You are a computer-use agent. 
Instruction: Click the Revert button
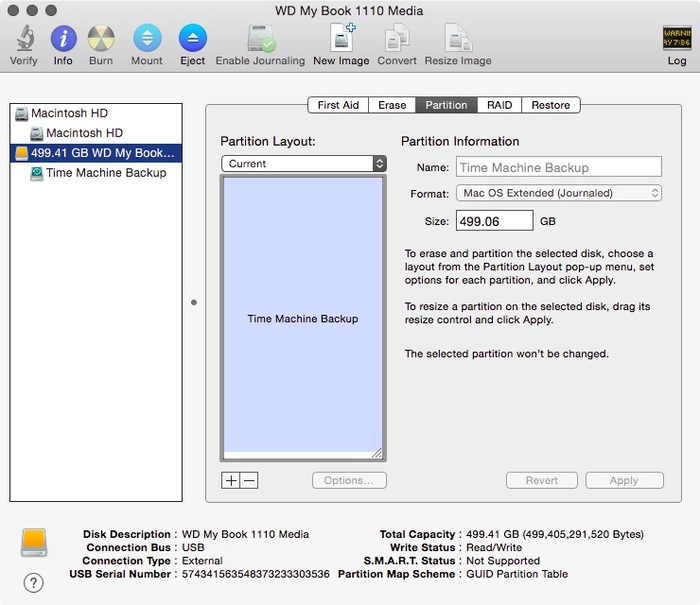(542, 480)
